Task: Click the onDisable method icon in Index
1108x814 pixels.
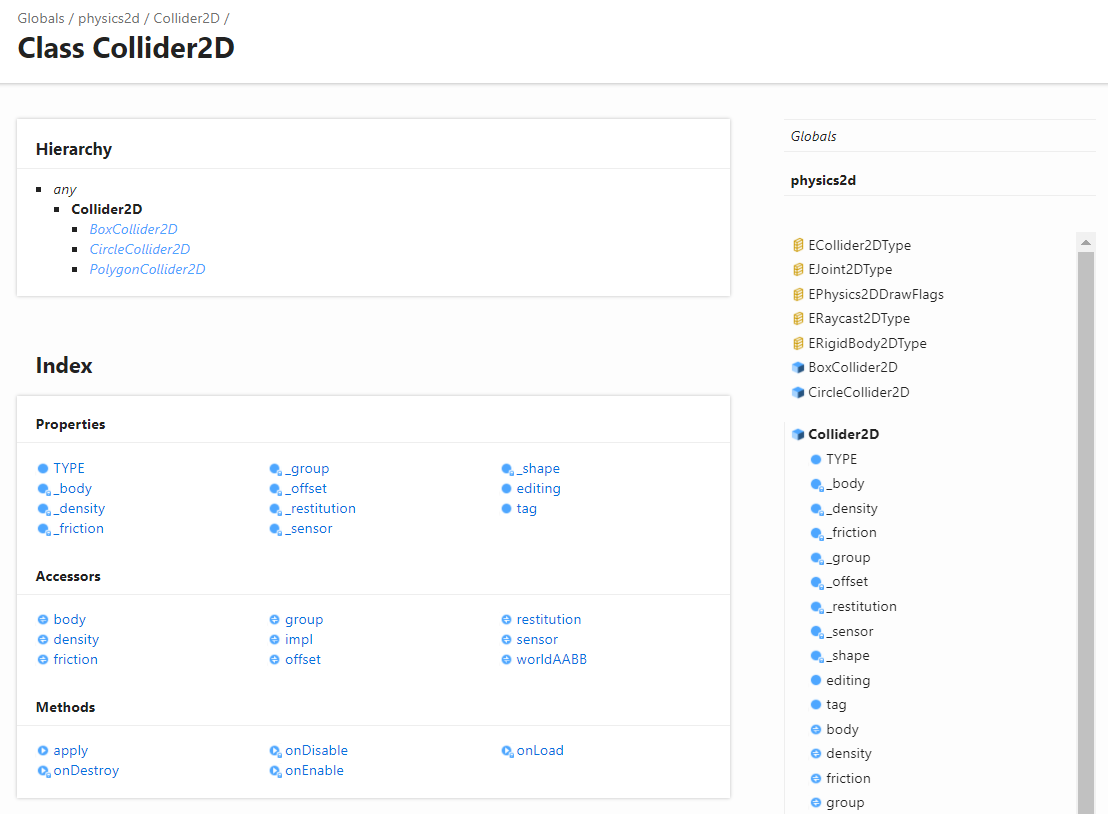Action: pyautogui.click(x=276, y=751)
